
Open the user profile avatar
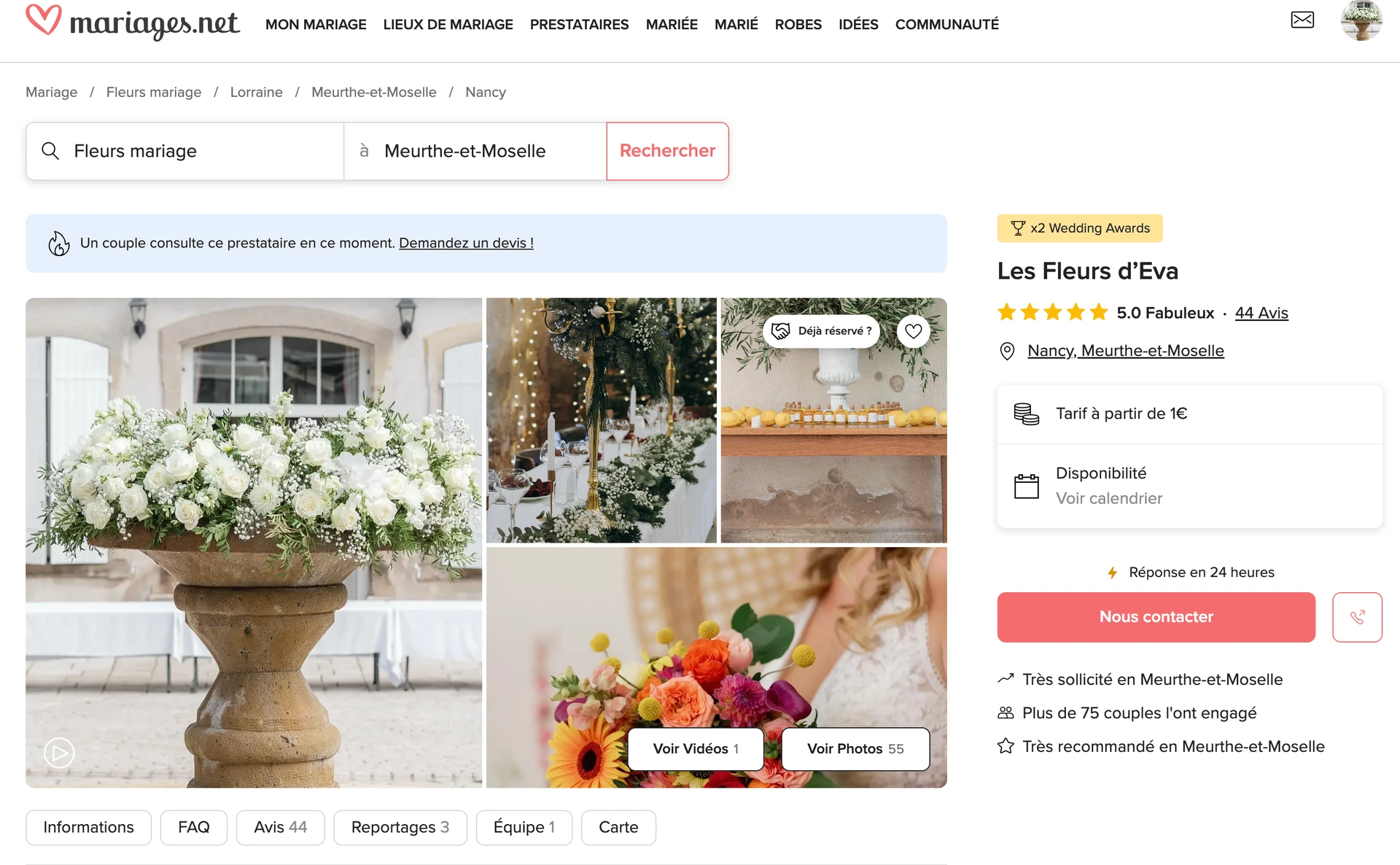[1361, 20]
